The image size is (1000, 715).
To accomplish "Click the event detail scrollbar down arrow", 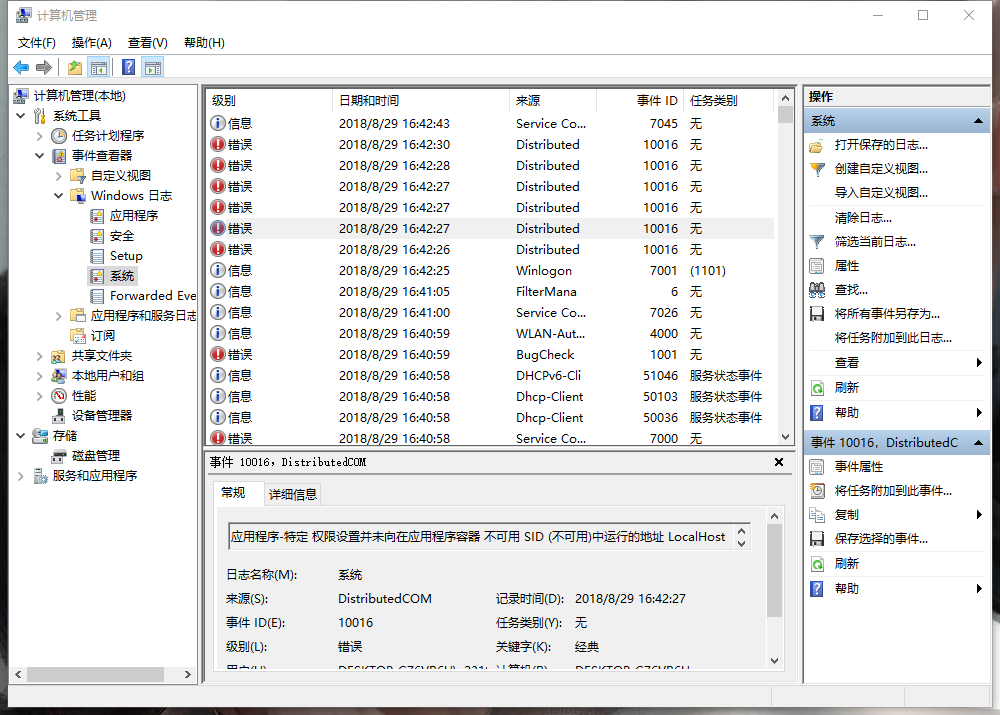I will pyautogui.click(x=774, y=661).
